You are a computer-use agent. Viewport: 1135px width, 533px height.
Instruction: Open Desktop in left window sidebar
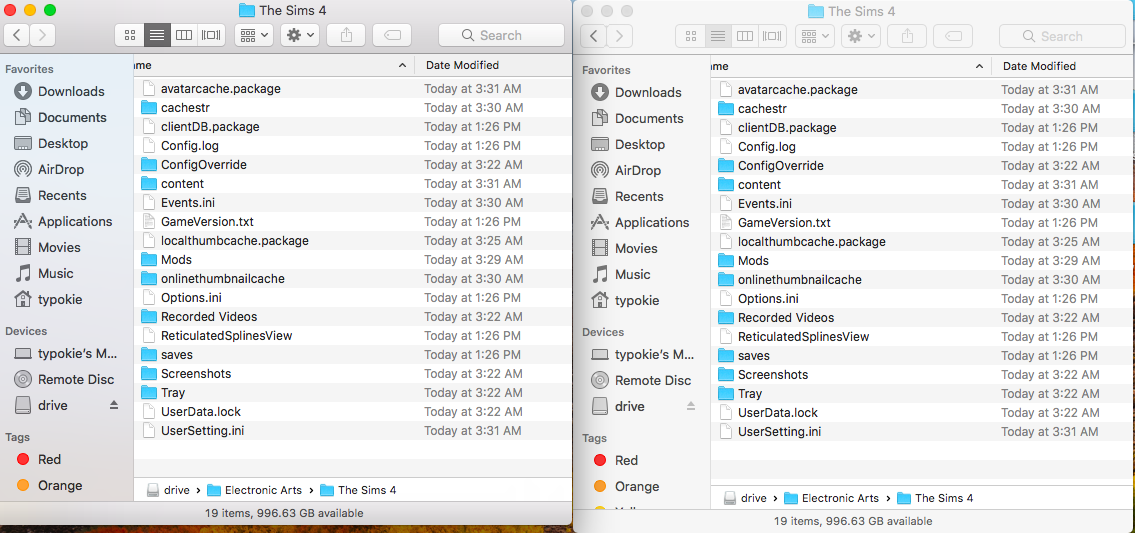(51, 143)
